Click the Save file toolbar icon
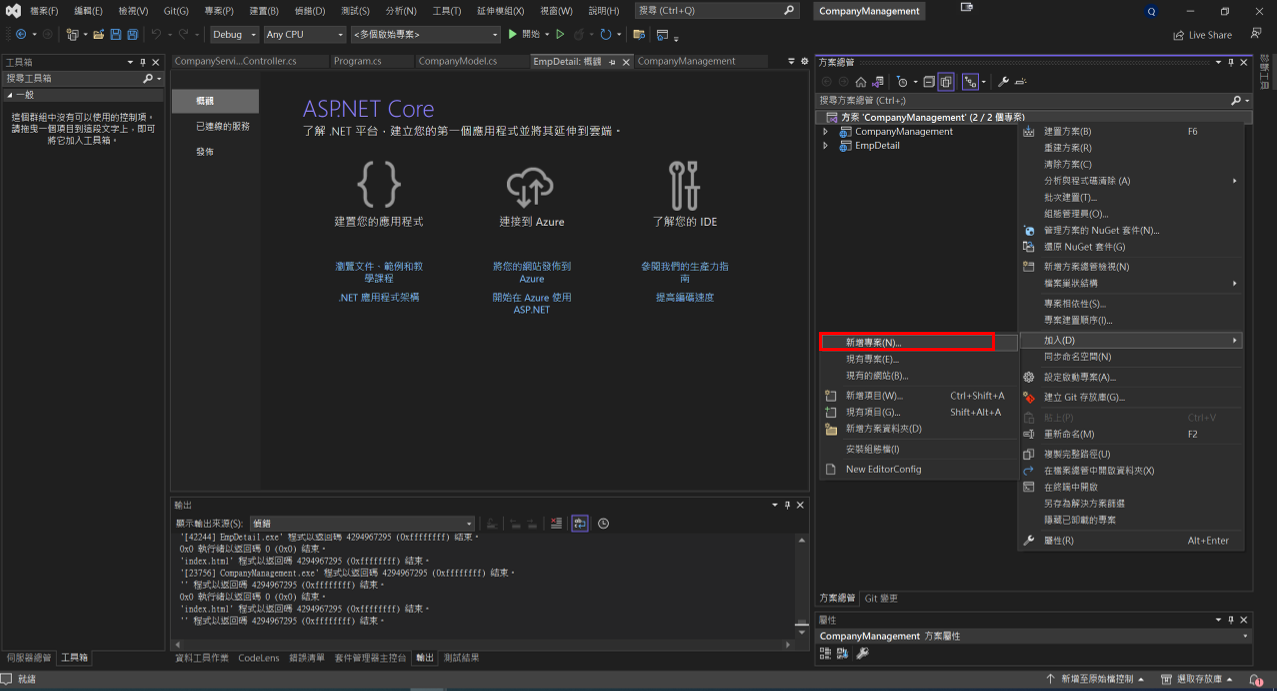This screenshot has width=1277, height=691. [x=116, y=34]
